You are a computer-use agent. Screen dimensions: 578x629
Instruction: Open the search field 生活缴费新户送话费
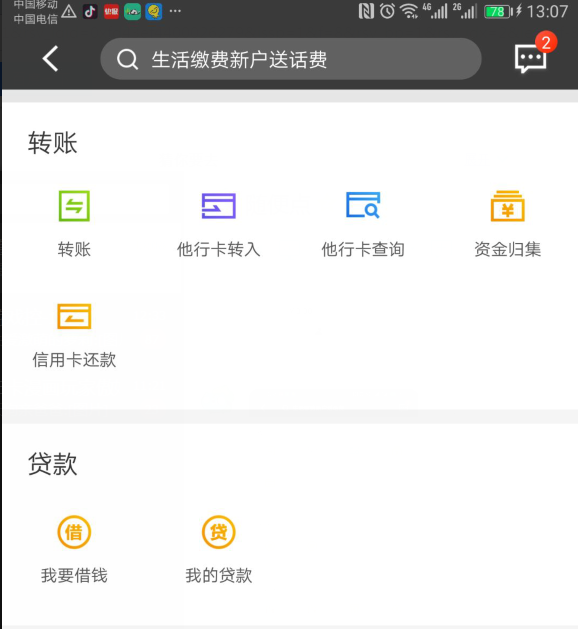point(290,59)
